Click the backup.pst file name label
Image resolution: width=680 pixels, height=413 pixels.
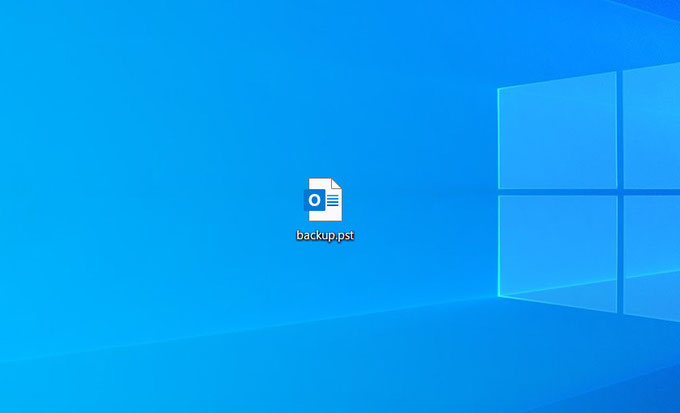click(x=325, y=236)
